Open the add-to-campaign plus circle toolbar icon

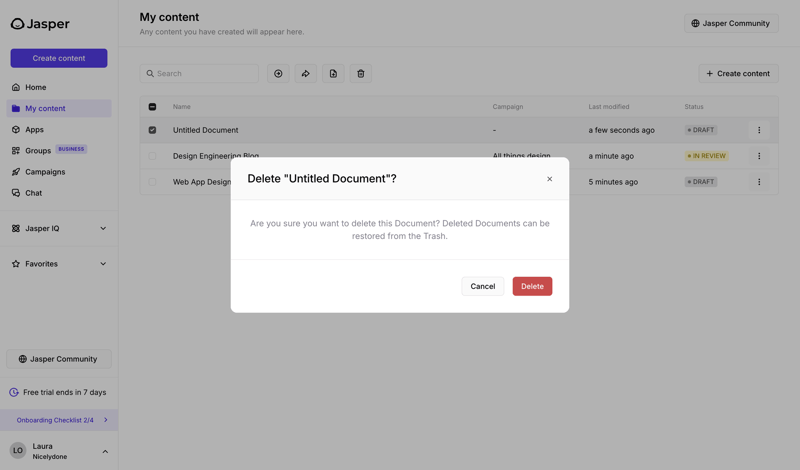pos(278,73)
